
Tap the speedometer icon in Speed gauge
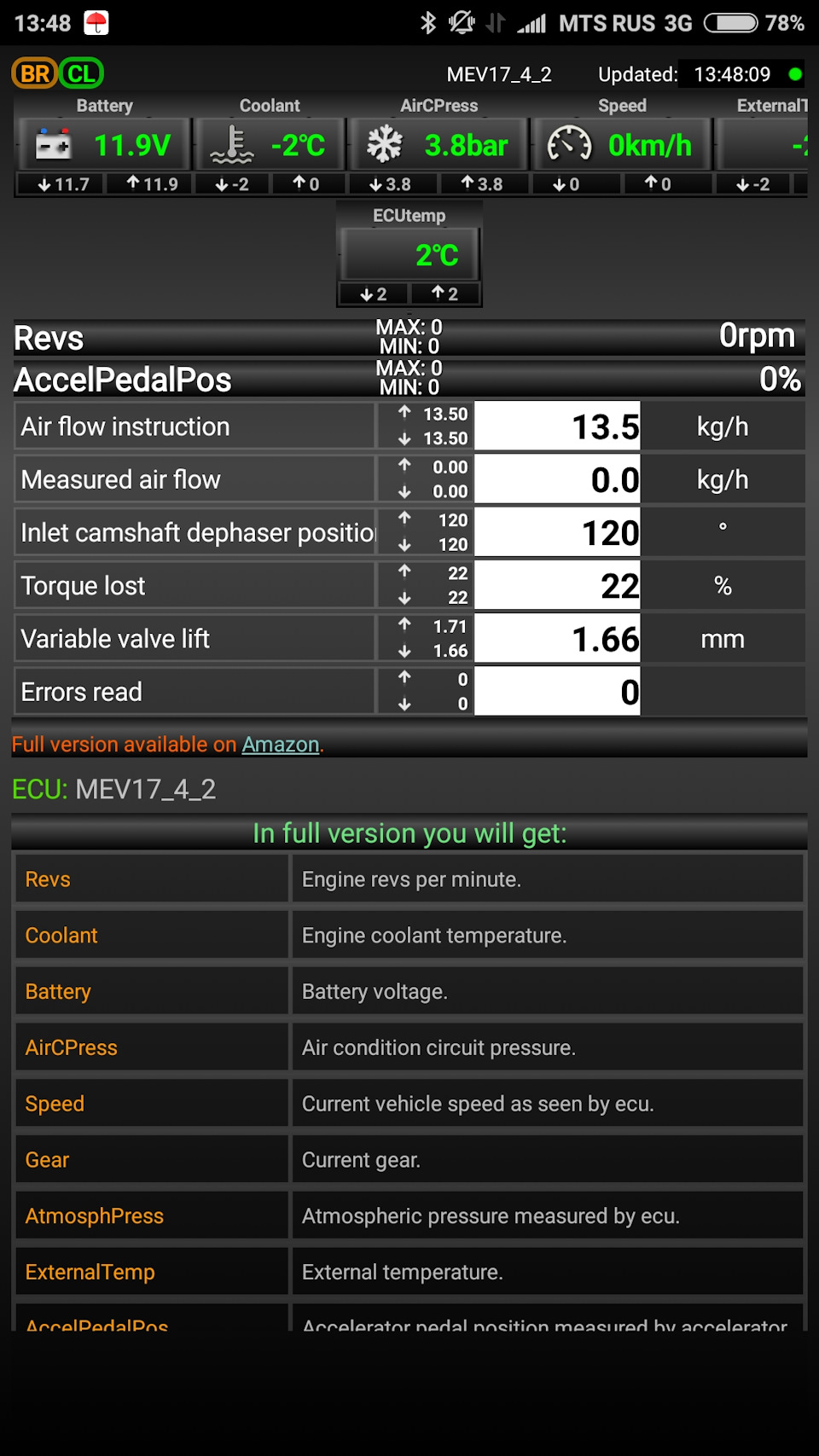569,145
